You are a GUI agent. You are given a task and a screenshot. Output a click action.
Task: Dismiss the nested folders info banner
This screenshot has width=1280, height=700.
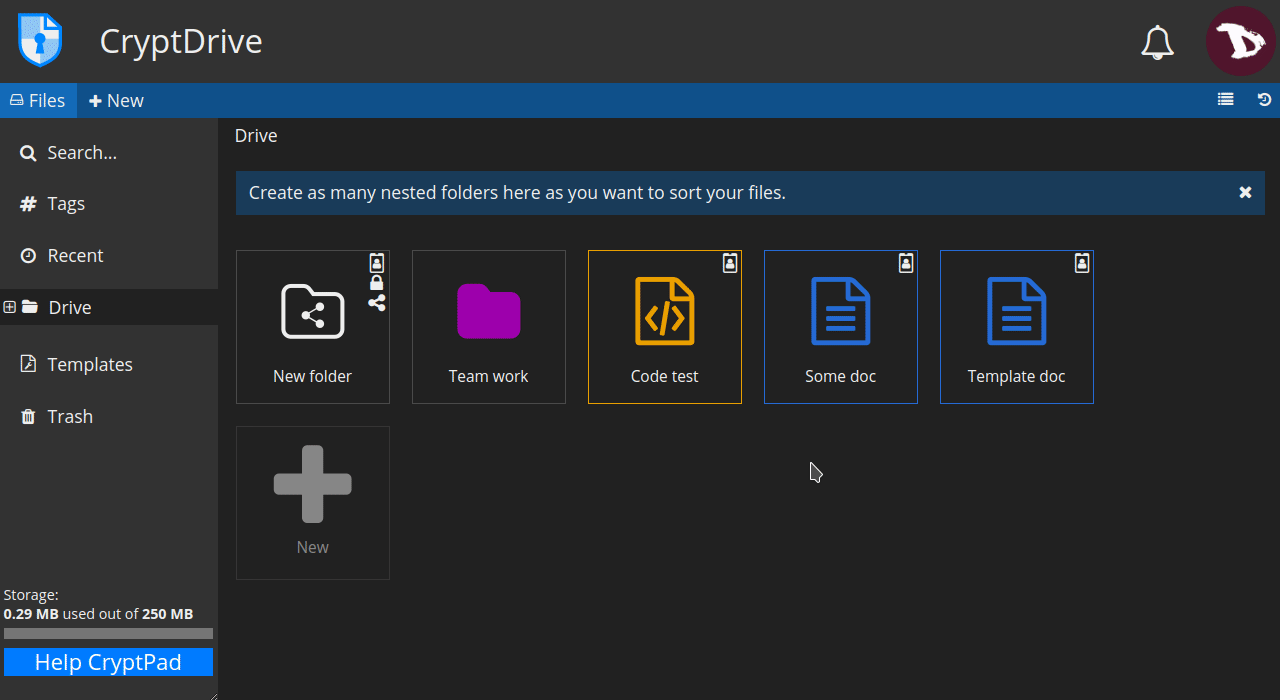(x=1245, y=193)
